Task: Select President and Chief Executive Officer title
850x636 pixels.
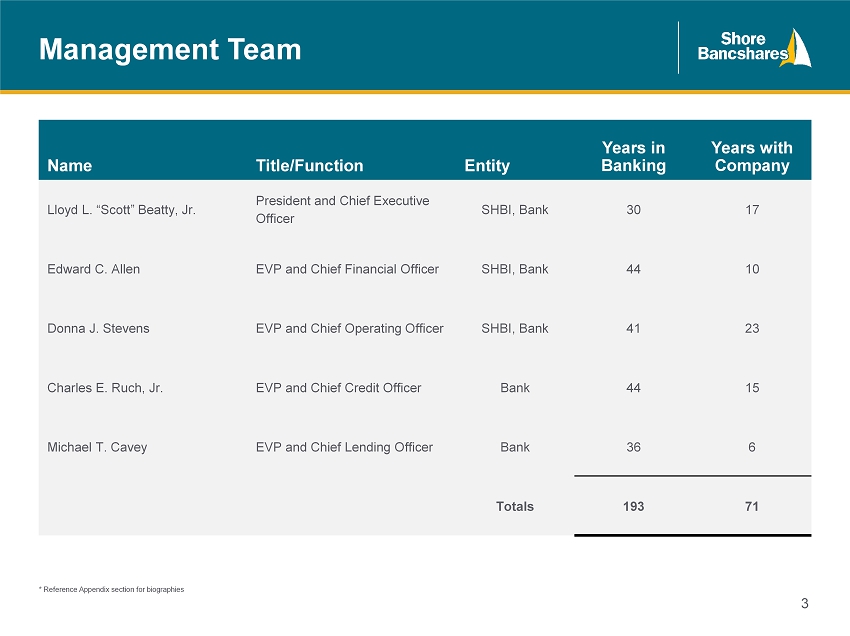Action: coord(343,209)
